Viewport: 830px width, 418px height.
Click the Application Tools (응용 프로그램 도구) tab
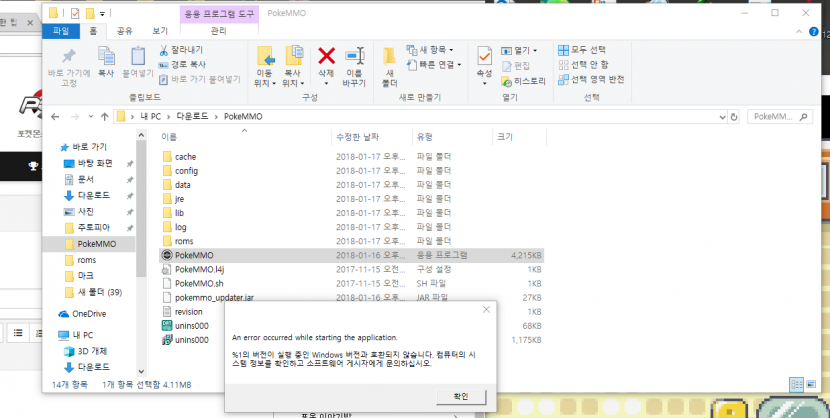[219, 13]
